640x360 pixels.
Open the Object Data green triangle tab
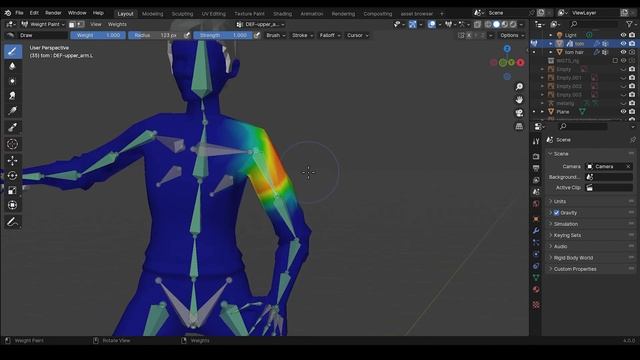tap(536, 278)
